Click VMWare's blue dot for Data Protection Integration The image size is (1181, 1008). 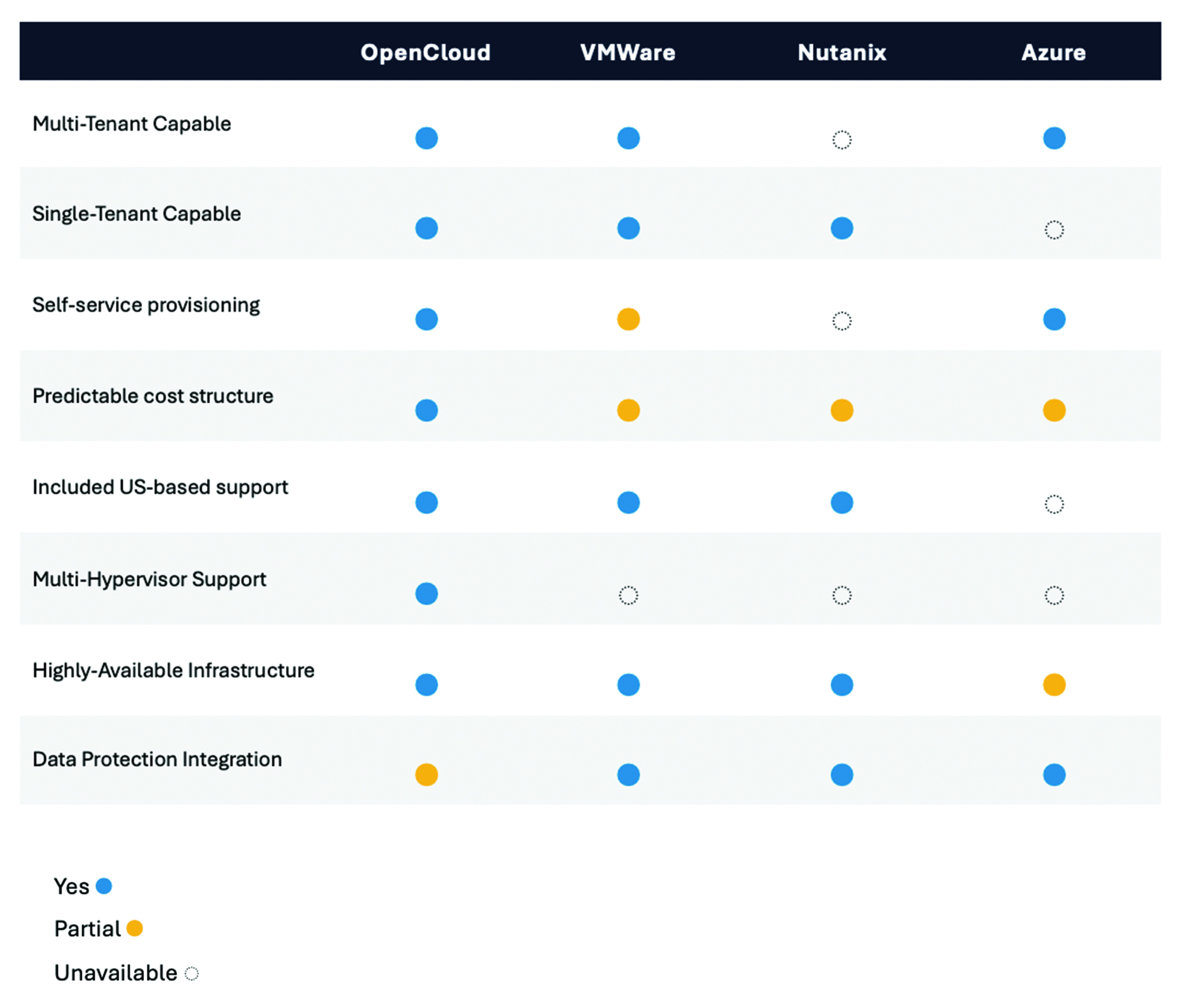628,775
